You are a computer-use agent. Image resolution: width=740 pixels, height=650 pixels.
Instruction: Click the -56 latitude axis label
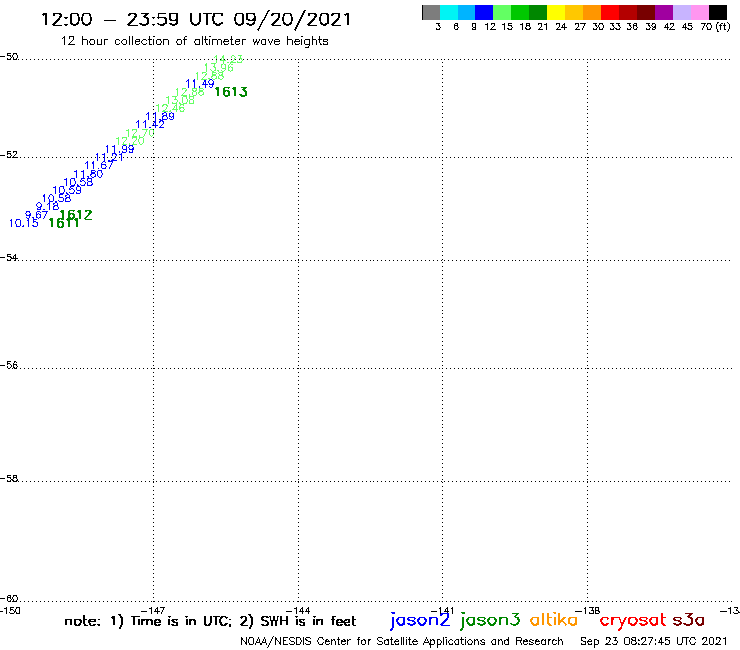pyautogui.click(x=9, y=365)
